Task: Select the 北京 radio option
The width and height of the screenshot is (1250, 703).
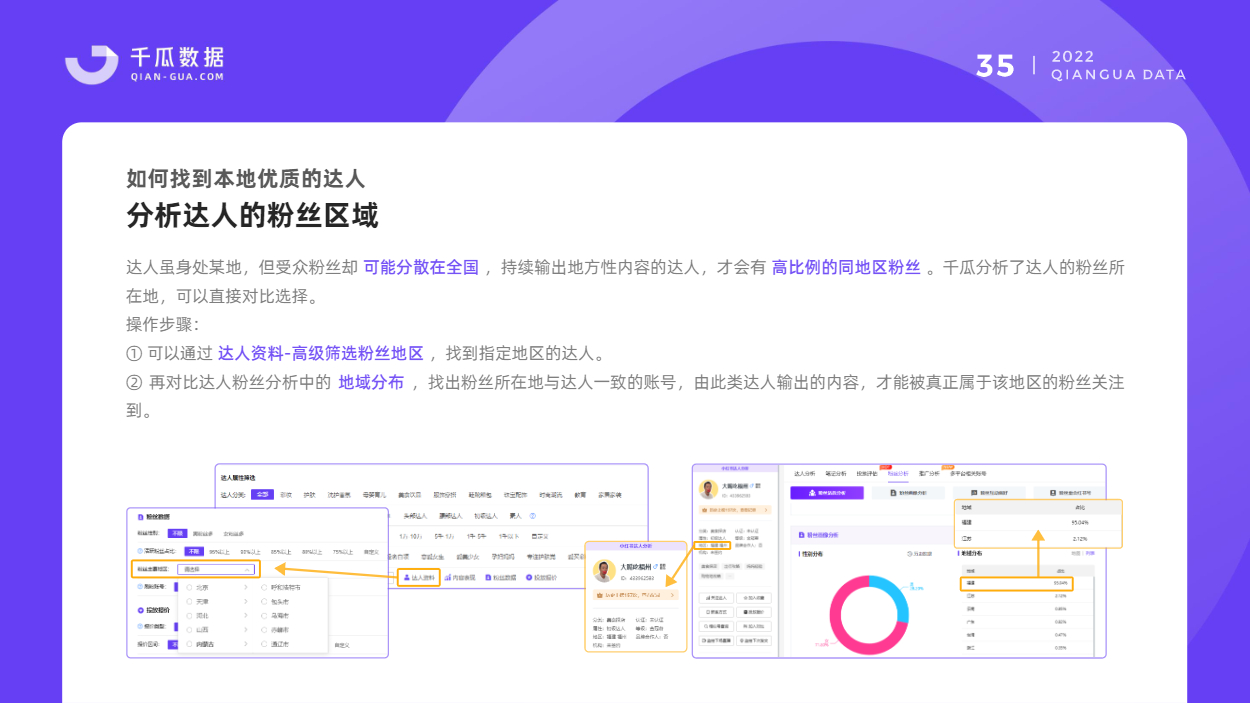Action: 189,587
